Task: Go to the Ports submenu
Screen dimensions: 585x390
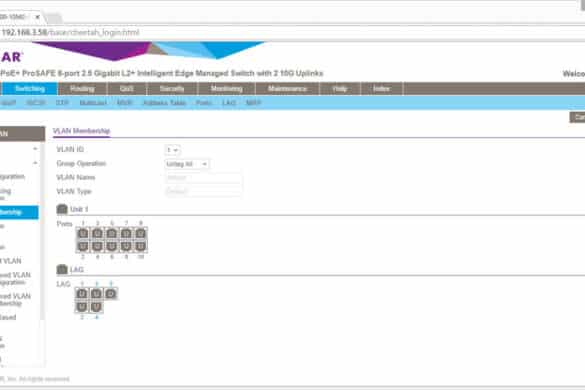Action: pos(204,103)
